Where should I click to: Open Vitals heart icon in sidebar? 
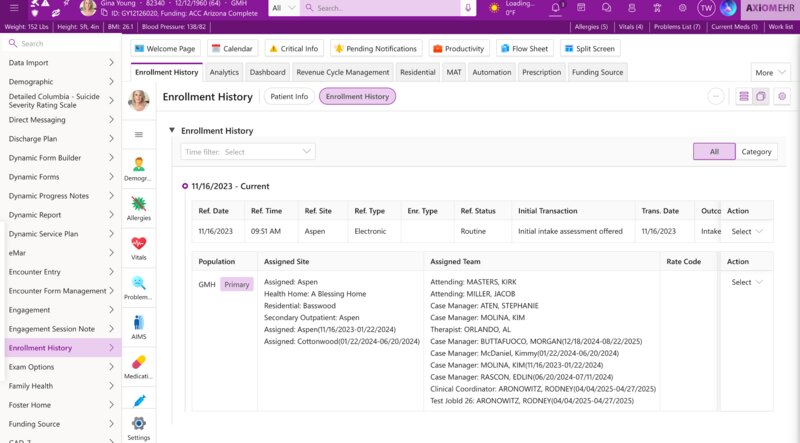pos(138,249)
